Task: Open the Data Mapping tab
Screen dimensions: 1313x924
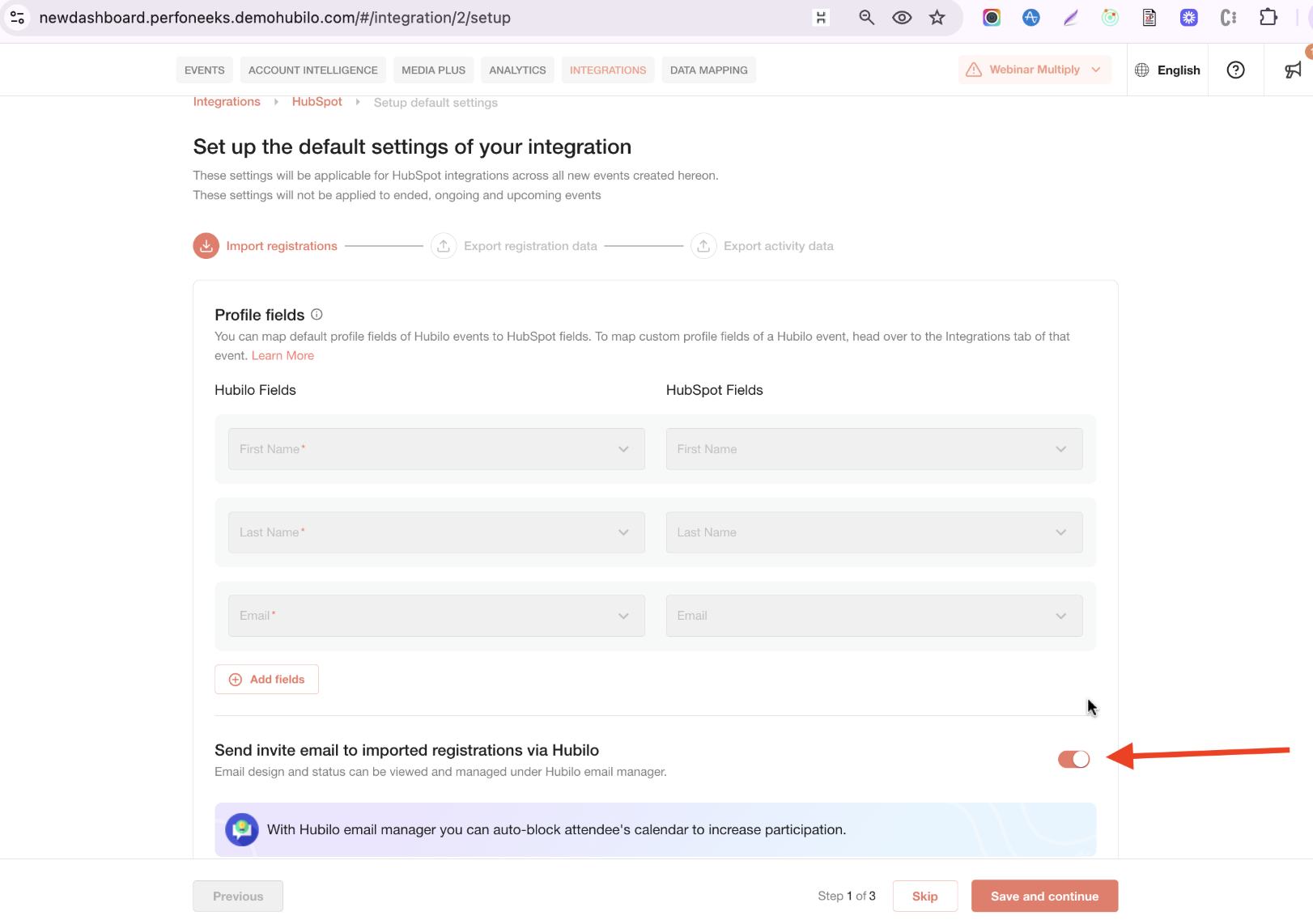Action: (709, 70)
